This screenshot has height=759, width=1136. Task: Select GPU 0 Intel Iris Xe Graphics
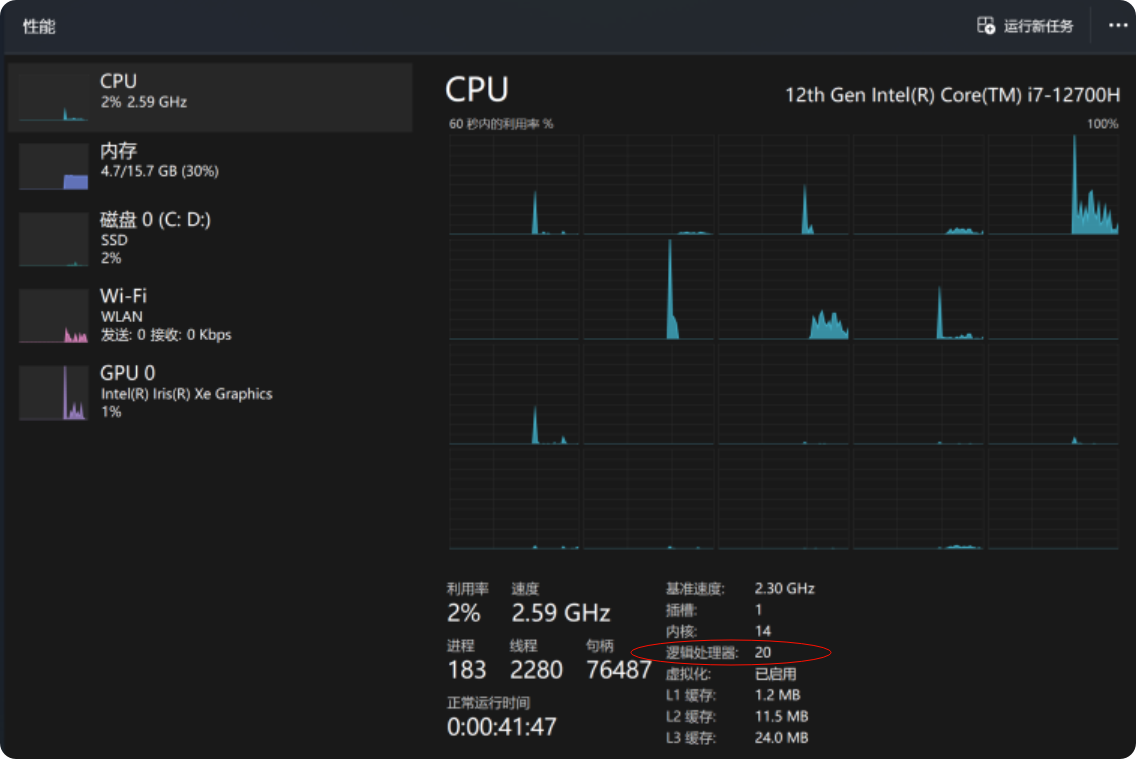click(x=210, y=391)
